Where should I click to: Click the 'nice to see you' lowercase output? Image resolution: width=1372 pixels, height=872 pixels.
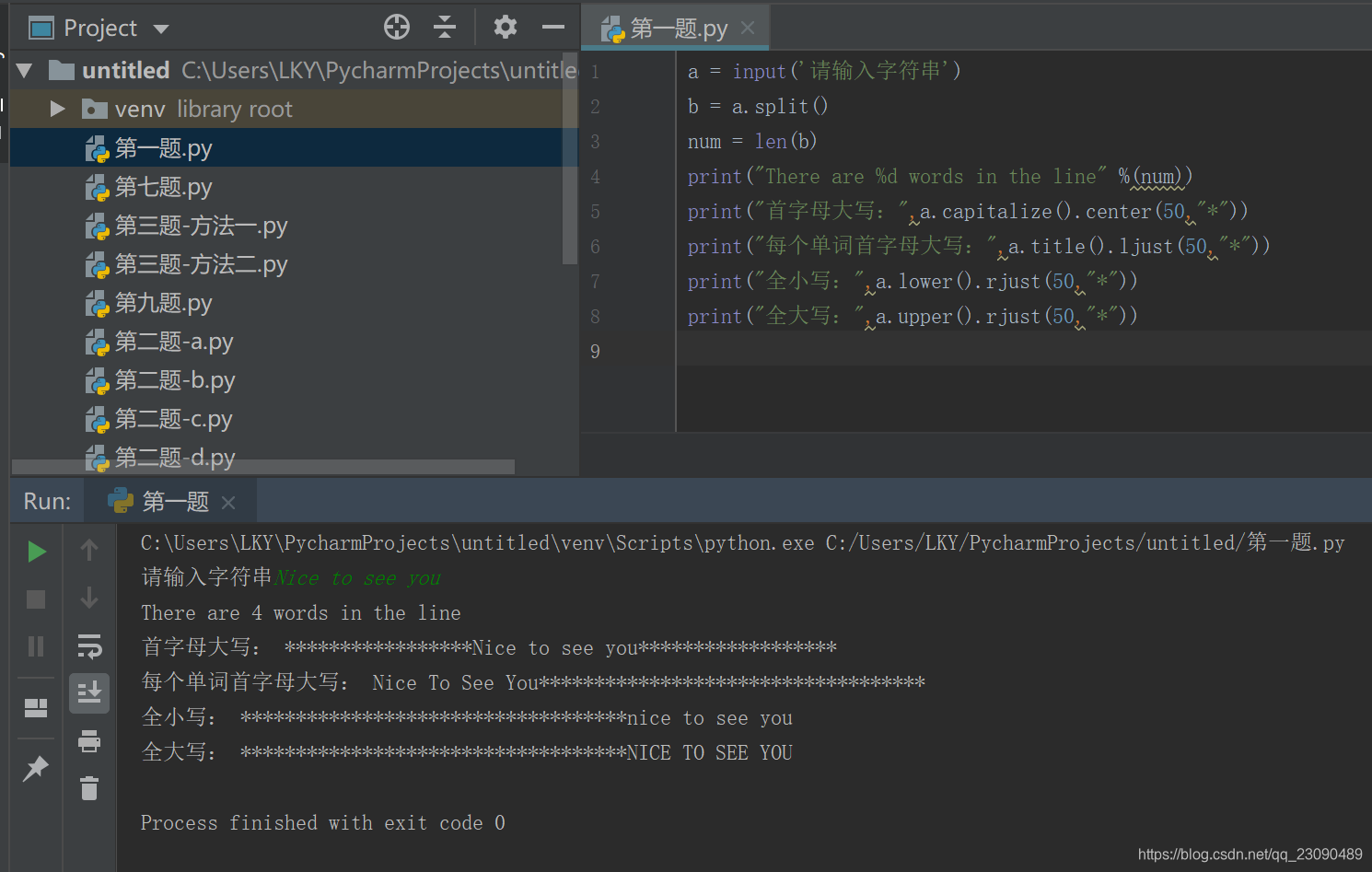click(709, 718)
